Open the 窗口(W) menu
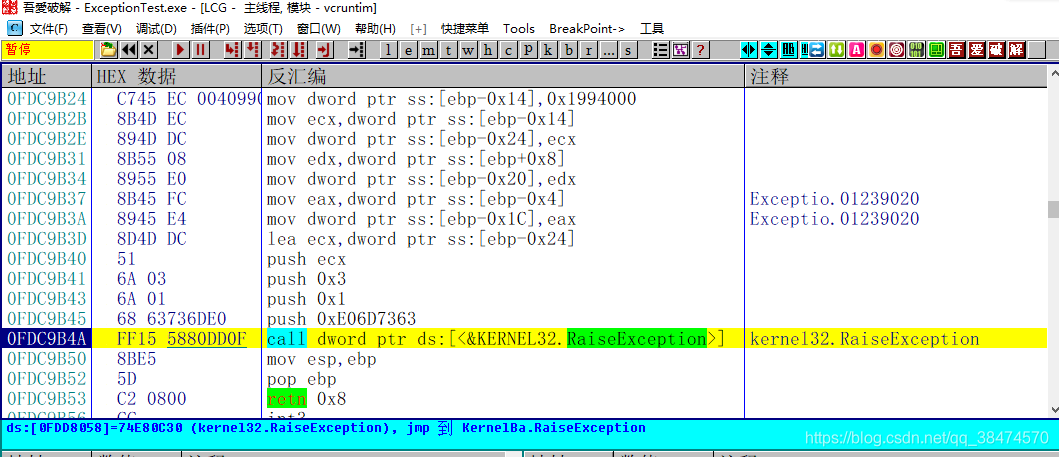This screenshot has height=457, width=1059. click(319, 29)
